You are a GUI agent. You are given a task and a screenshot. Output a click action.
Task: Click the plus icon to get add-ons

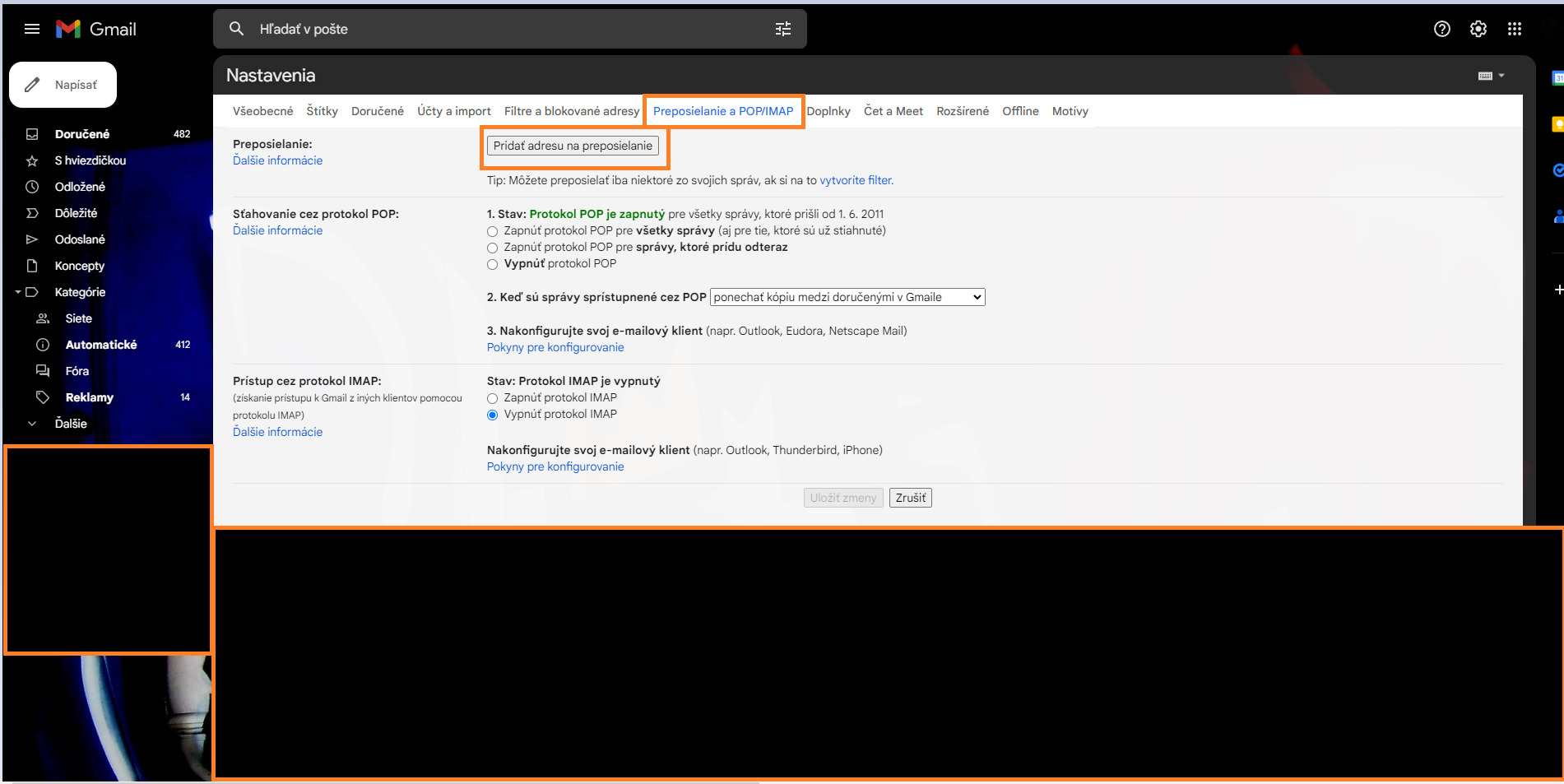click(x=1558, y=290)
